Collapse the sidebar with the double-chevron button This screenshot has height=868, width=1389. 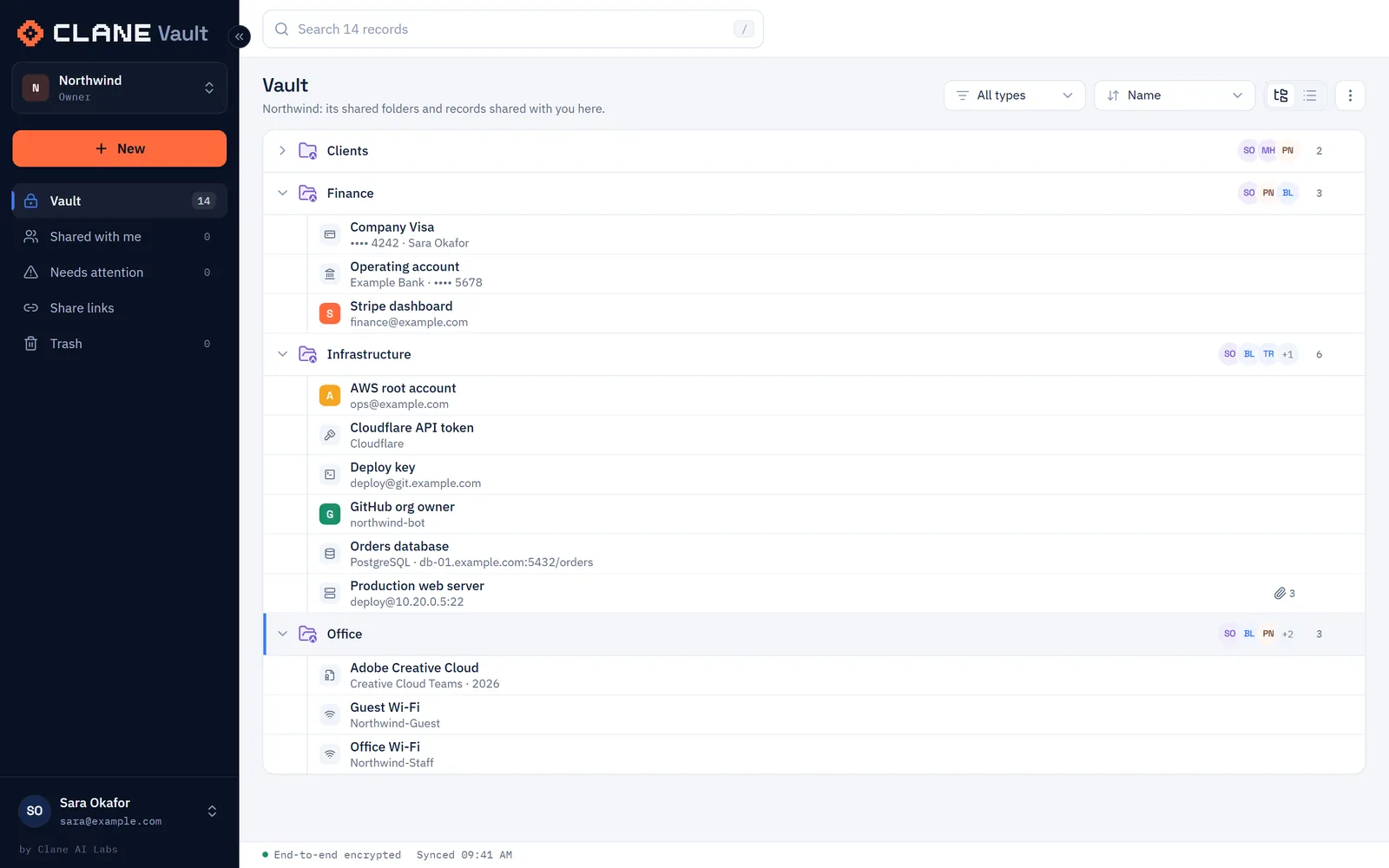(239, 36)
